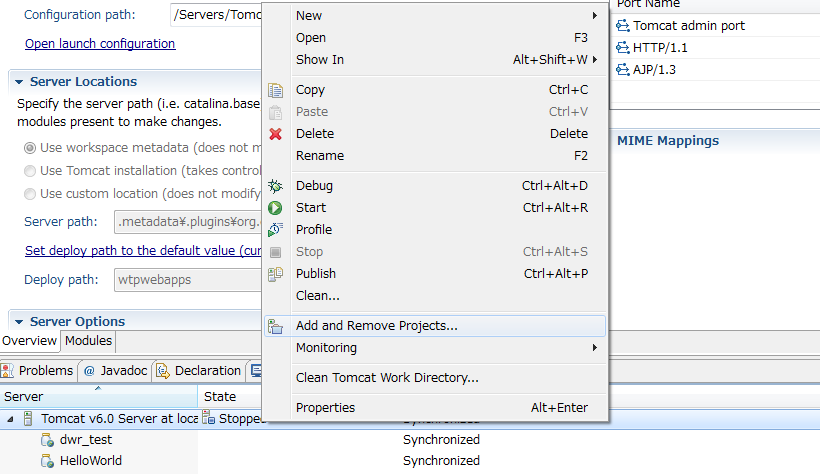
Task: Click the Problems view icon
Action: [7, 371]
